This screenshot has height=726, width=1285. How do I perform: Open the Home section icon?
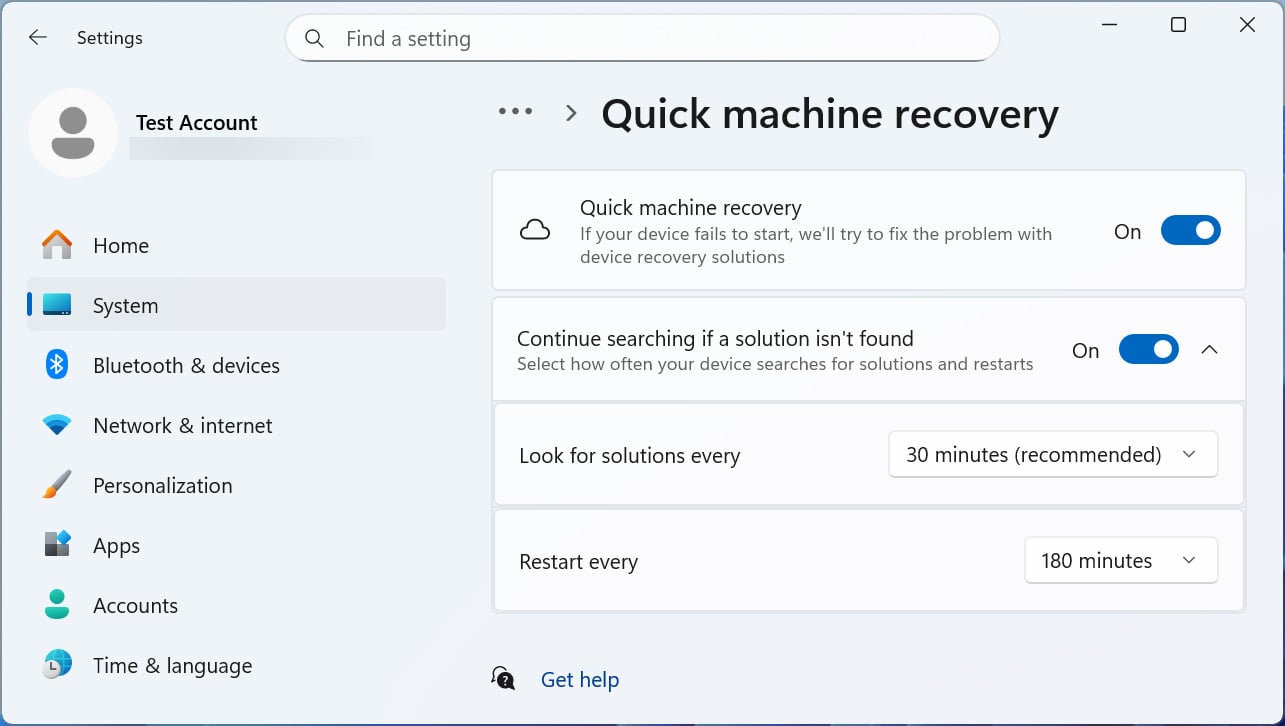click(x=57, y=245)
